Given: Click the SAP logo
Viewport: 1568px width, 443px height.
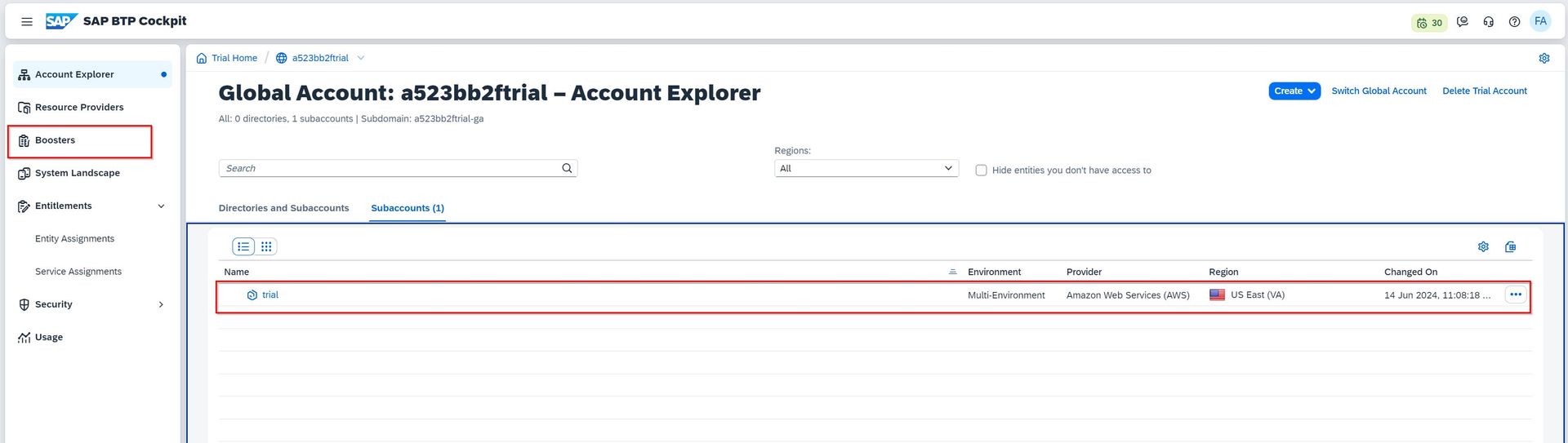Looking at the screenshot, I should click(61, 21).
